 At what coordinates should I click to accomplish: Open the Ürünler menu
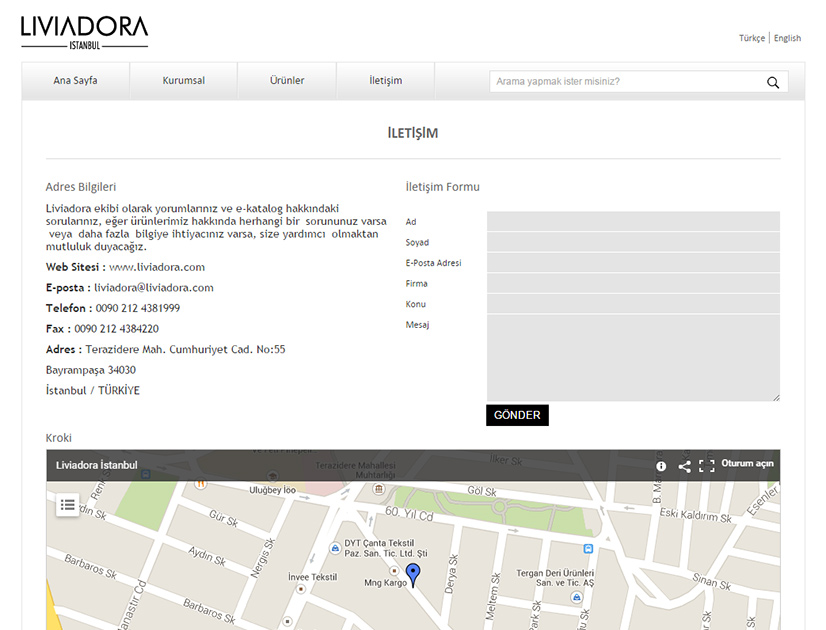tap(287, 81)
